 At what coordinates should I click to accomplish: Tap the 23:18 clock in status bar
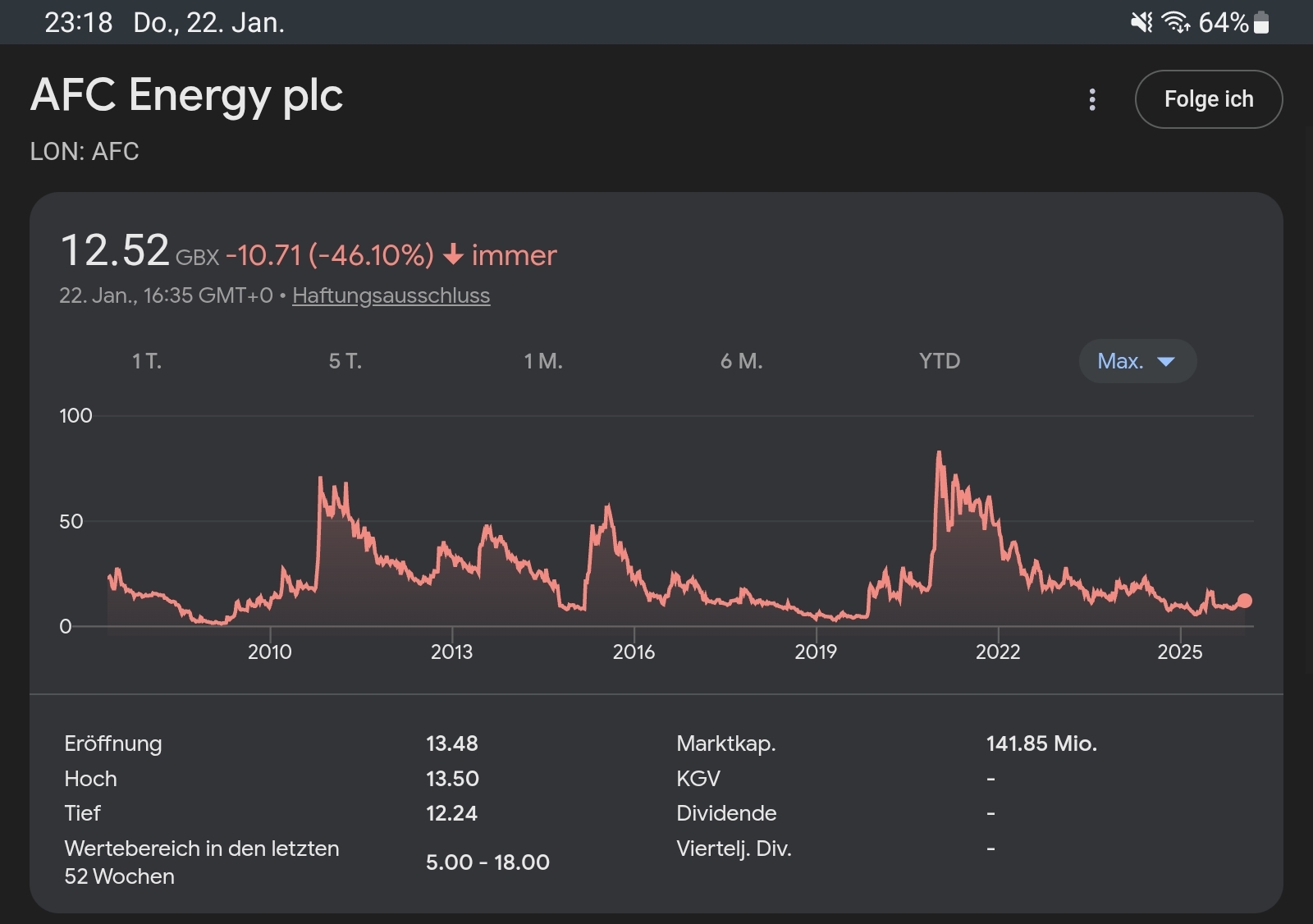79,22
